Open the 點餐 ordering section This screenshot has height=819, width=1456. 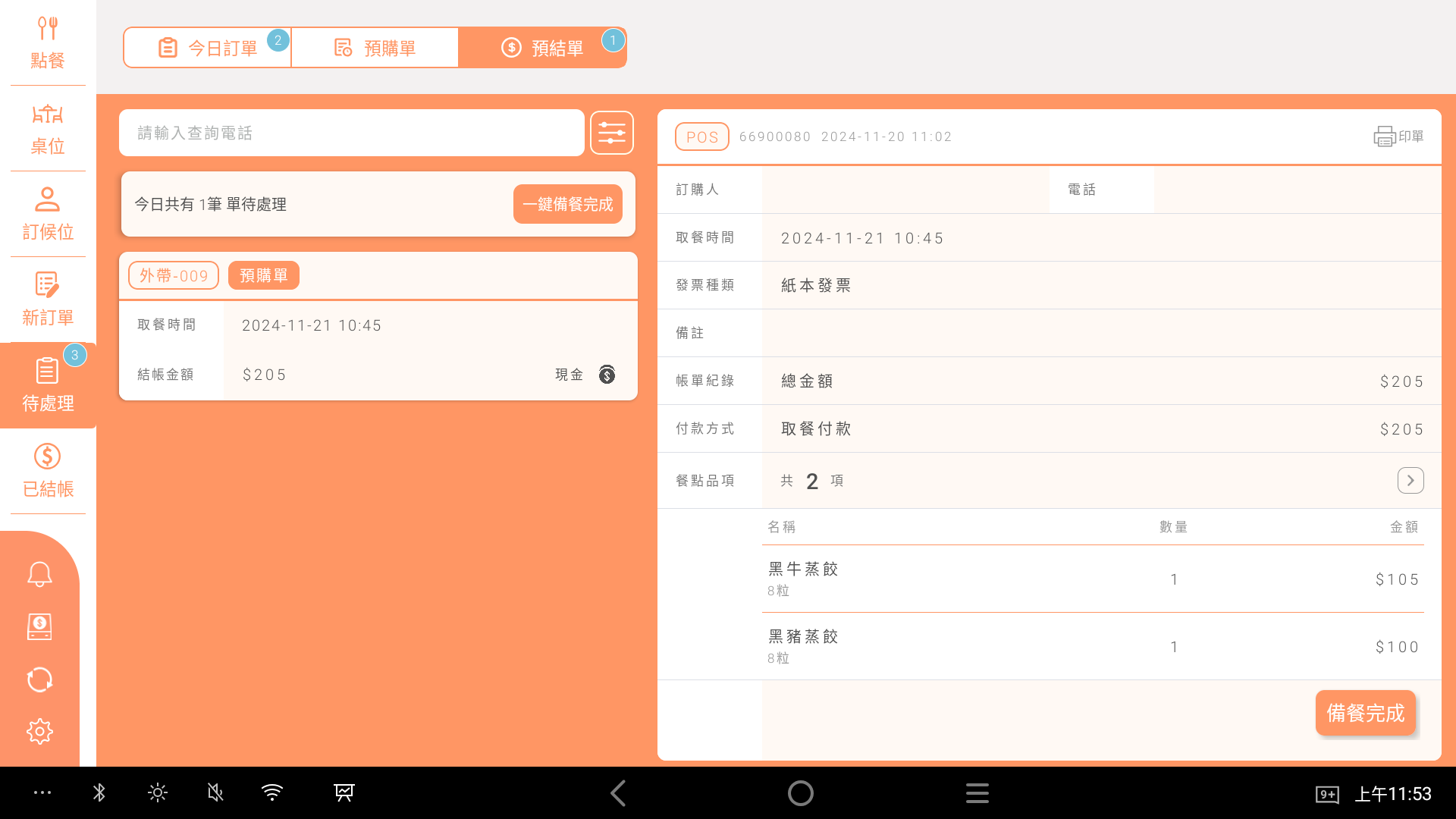pyautogui.click(x=47, y=42)
